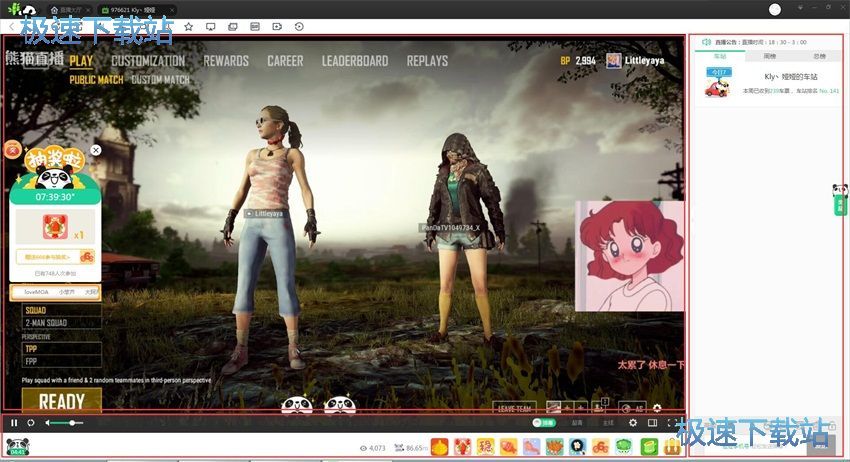Open the 周榜 weekly ranking tab
This screenshot has width=850, height=462.
769,56
